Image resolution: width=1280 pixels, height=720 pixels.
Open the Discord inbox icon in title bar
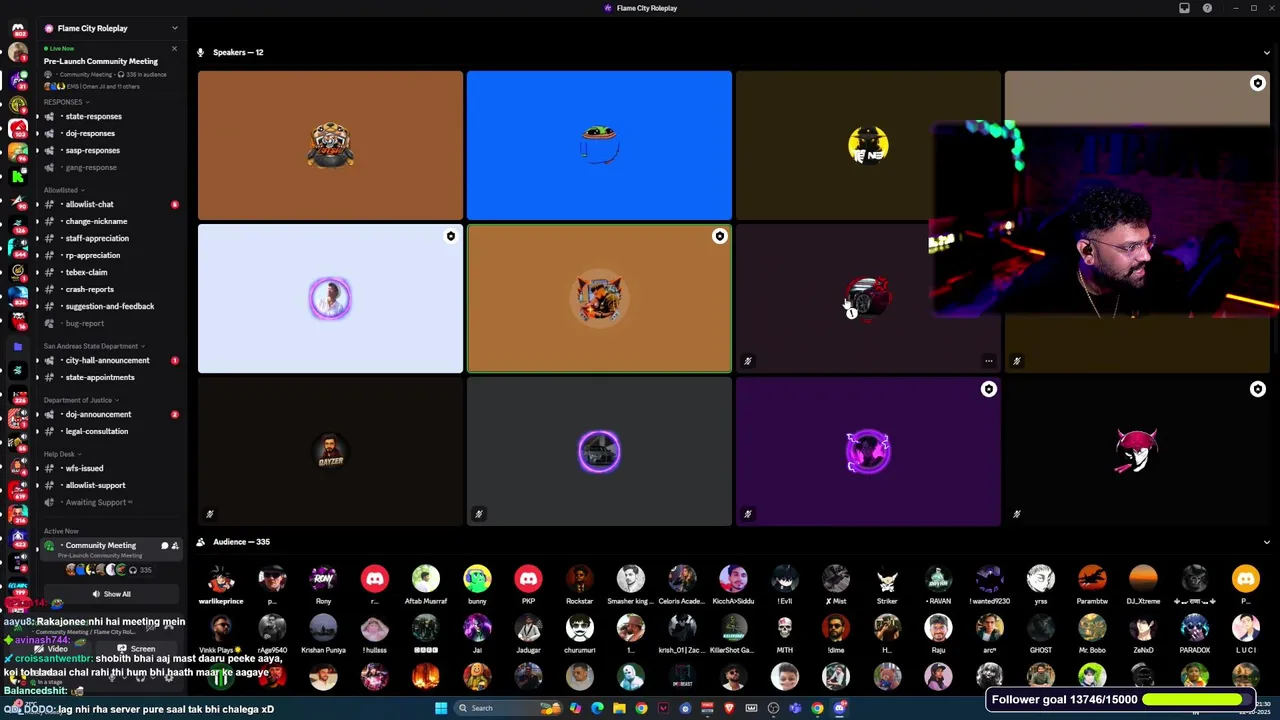tap(1184, 8)
